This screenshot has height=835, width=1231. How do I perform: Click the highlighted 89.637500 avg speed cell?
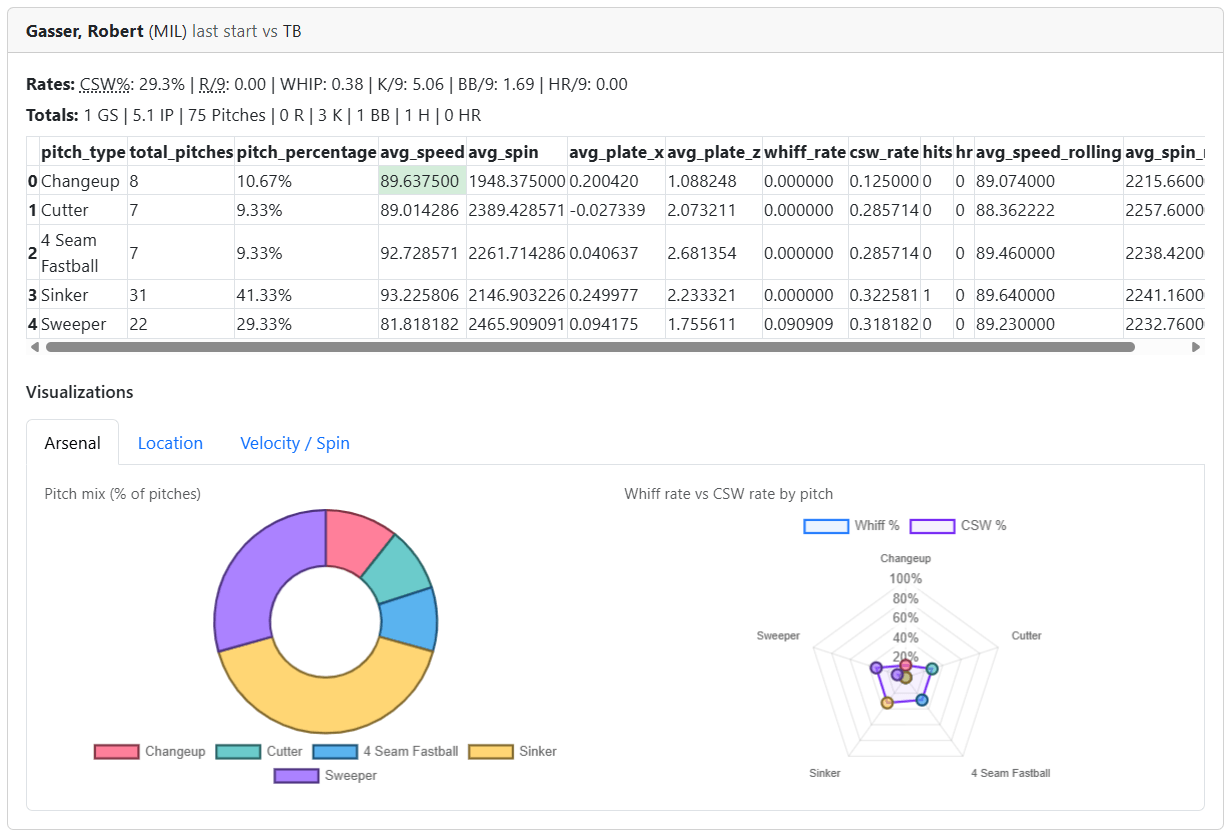pyautogui.click(x=422, y=181)
